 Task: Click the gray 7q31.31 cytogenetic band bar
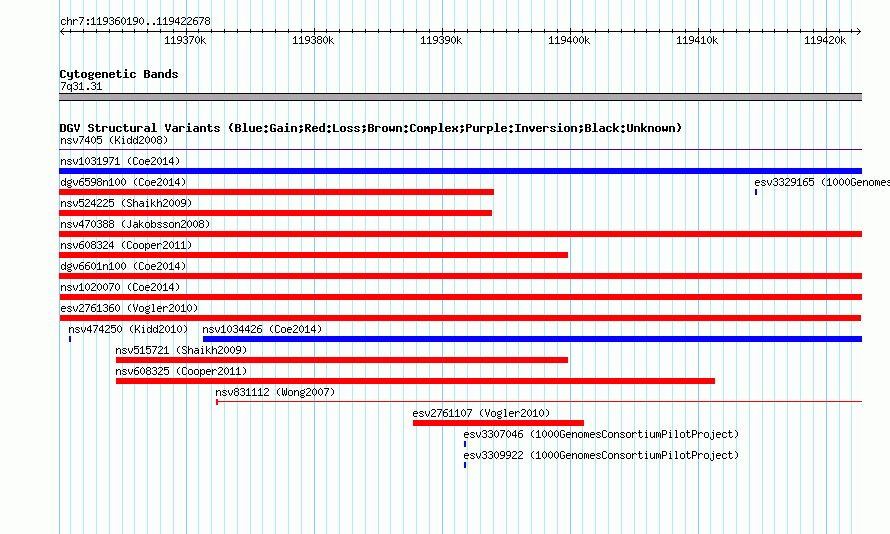(460, 97)
